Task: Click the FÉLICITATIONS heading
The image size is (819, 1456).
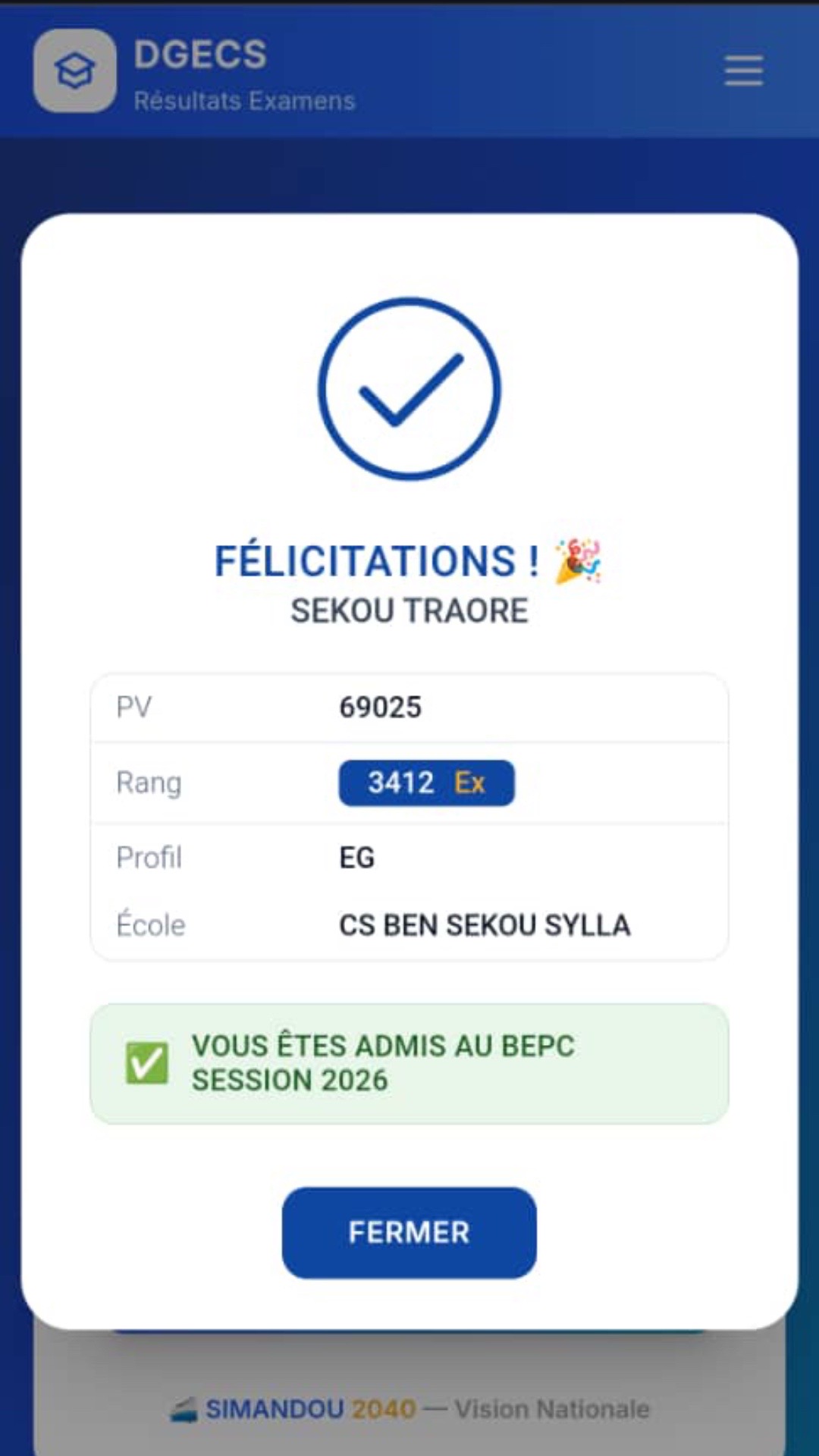Action: pos(377,561)
